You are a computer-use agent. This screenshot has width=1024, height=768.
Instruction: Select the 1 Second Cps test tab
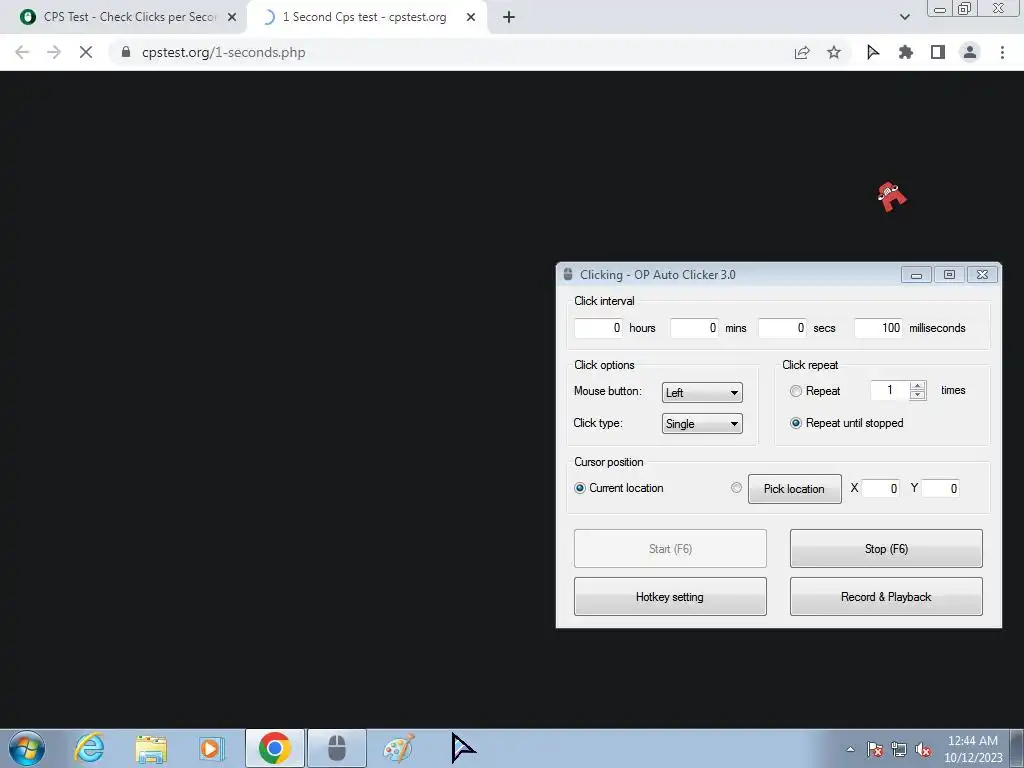[x=367, y=17]
